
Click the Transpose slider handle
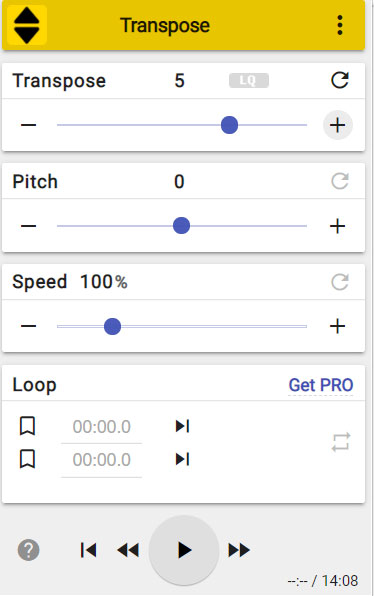(229, 125)
